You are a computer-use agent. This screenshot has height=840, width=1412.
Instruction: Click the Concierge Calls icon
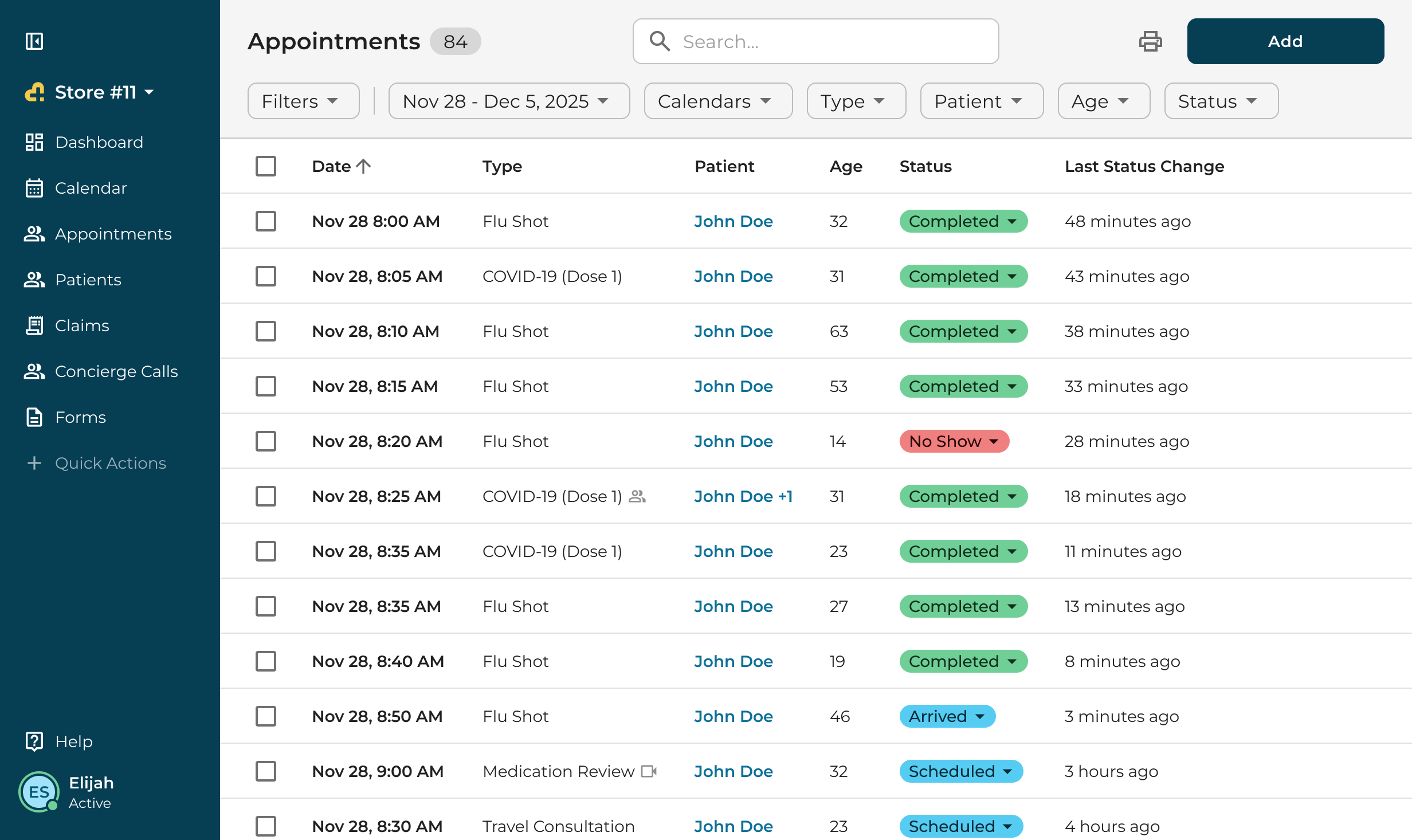[x=34, y=371]
